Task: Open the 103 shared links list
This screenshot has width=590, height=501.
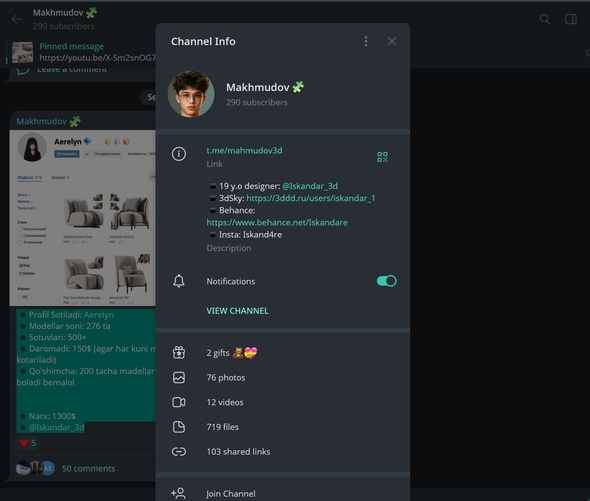Action: [x=283, y=452]
